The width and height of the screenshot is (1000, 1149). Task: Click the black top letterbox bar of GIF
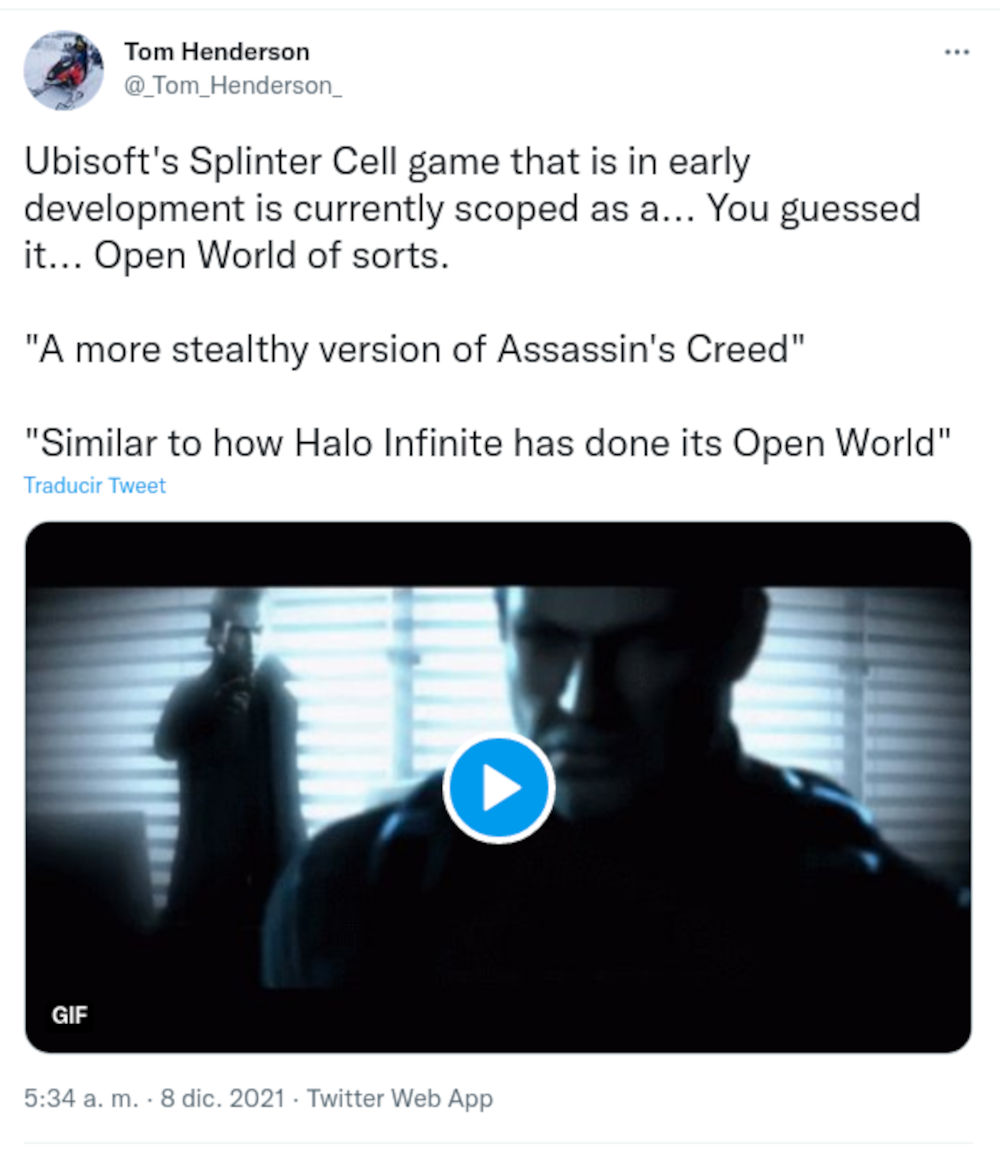[x=498, y=555]
